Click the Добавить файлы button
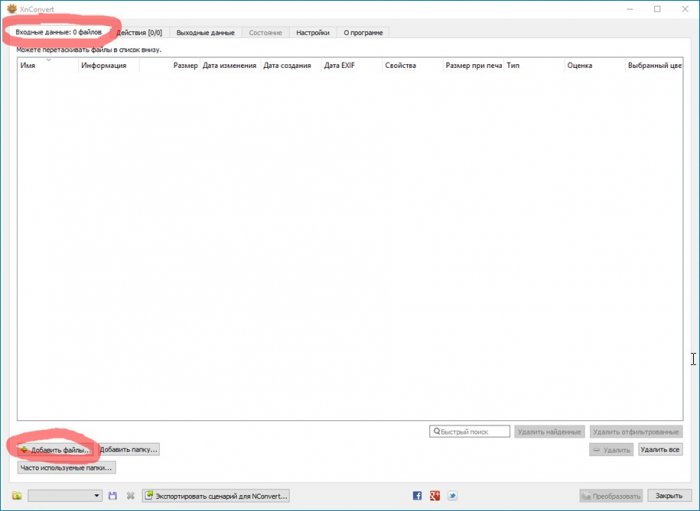 (54, 450)
